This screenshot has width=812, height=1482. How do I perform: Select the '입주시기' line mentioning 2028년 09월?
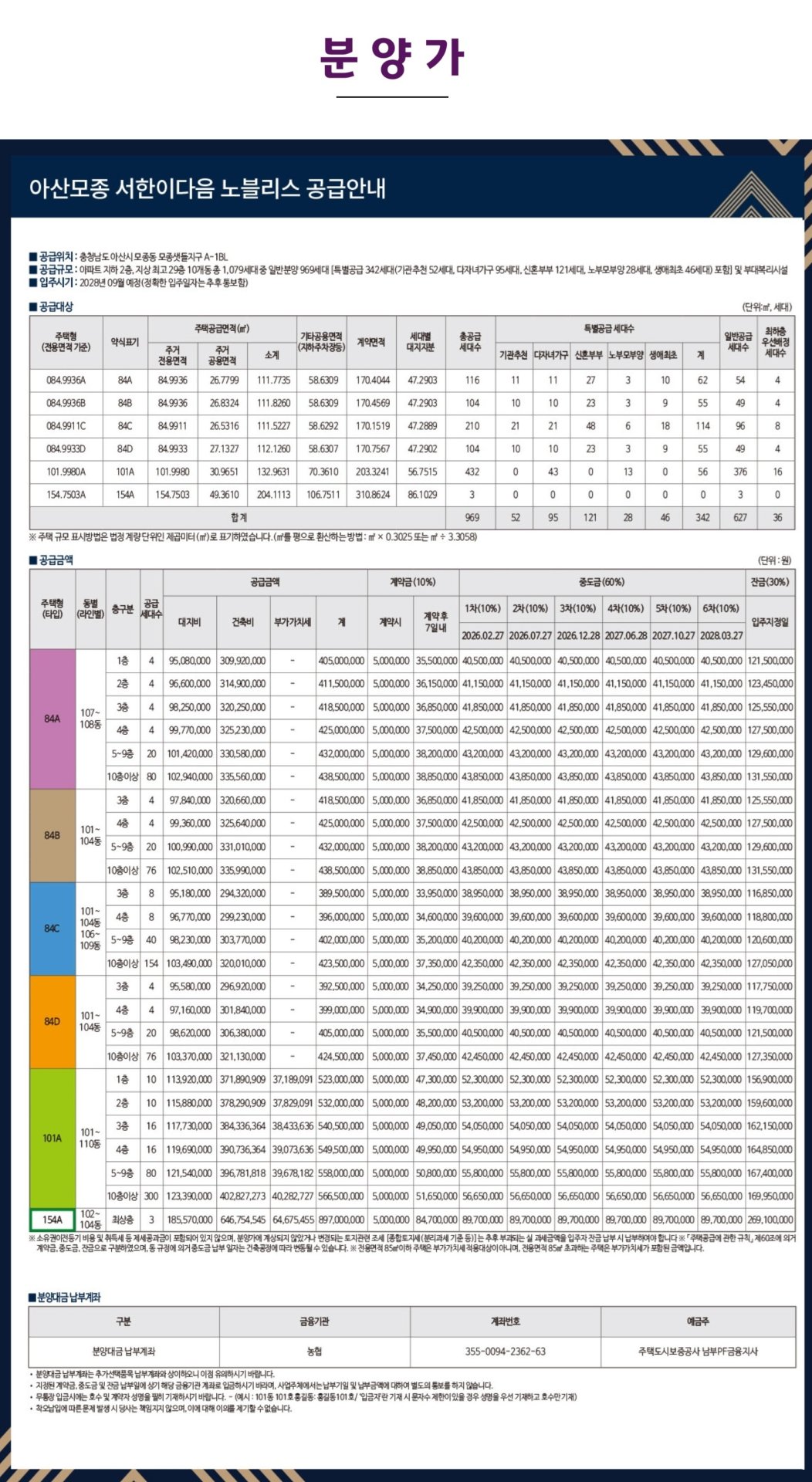[138, 283]
